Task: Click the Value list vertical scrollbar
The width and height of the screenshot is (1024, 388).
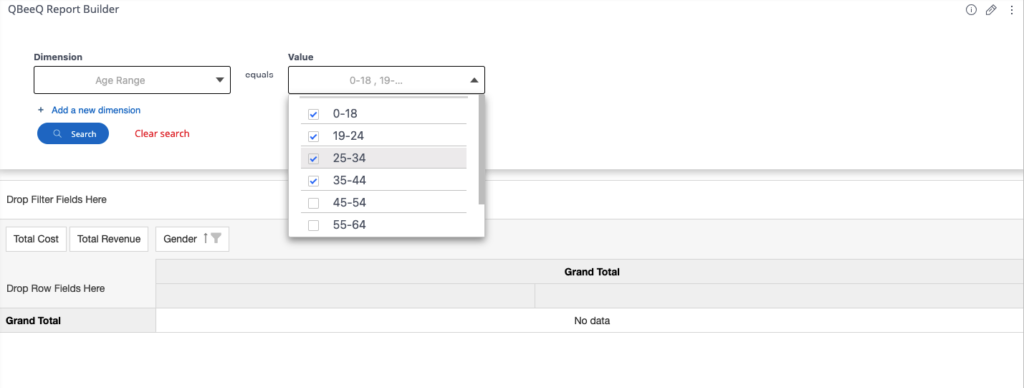Action: (481, 149)
